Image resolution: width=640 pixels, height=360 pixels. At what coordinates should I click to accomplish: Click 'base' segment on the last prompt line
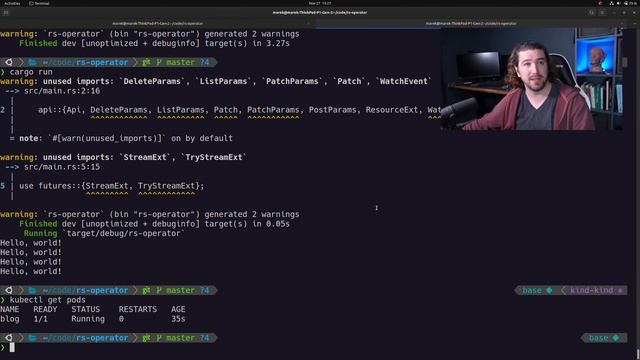[598, 338]
